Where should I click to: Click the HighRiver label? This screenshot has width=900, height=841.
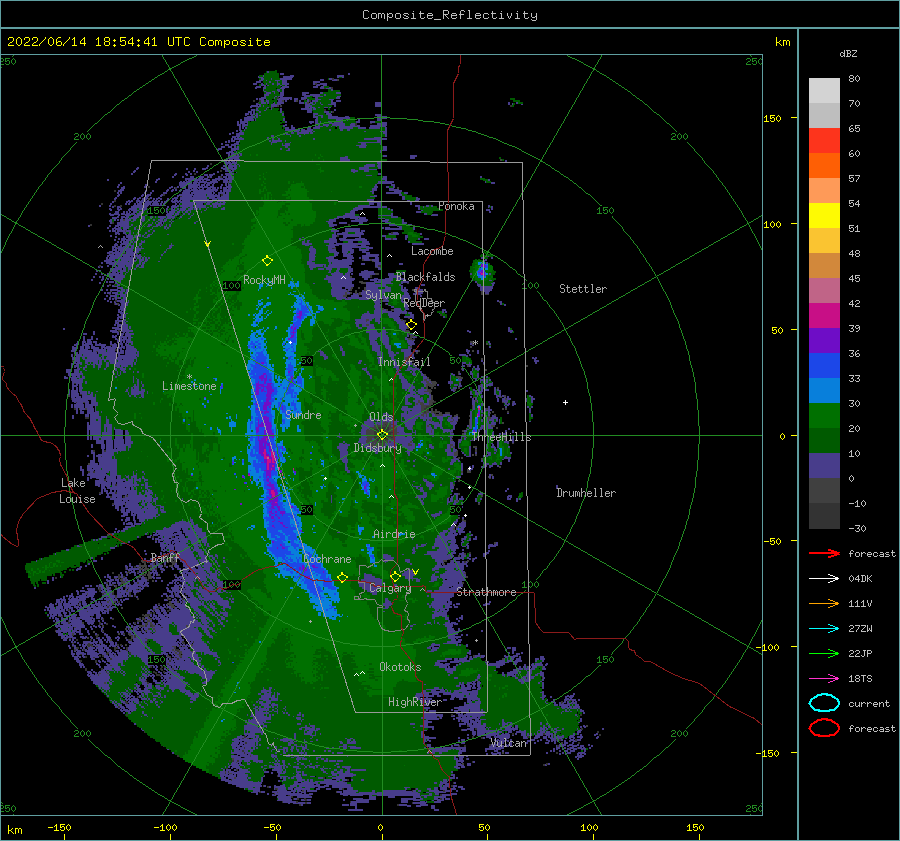coord(414,702)
